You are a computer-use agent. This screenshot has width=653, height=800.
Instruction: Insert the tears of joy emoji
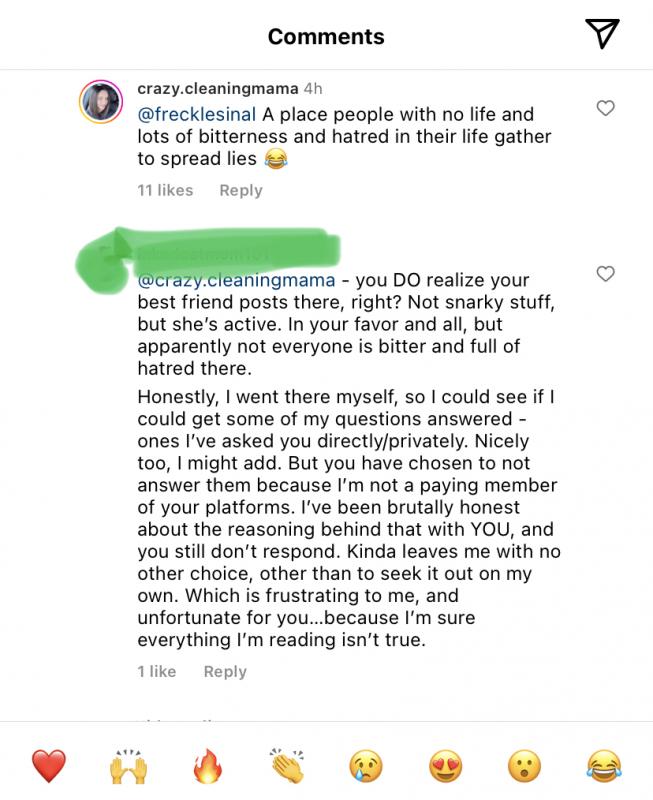[x=605, y=768]
